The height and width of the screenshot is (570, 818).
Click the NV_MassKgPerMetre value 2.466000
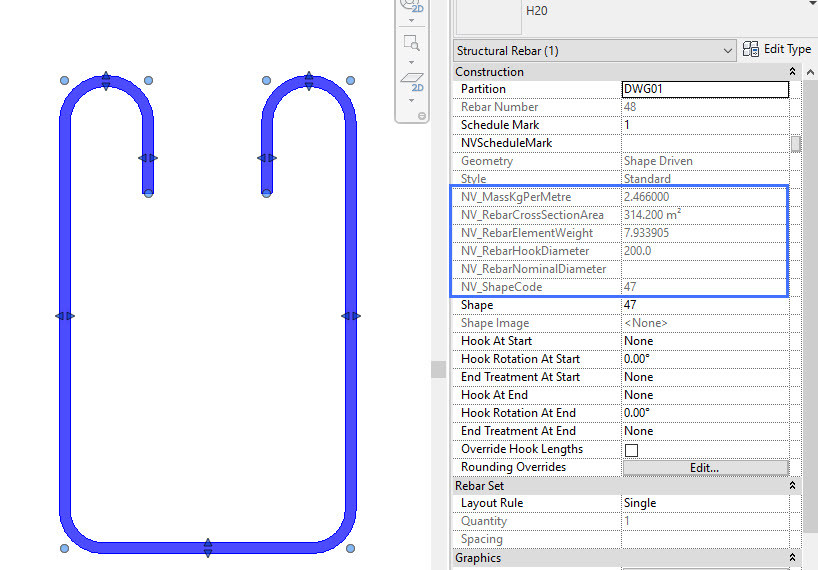click(646, 197)
